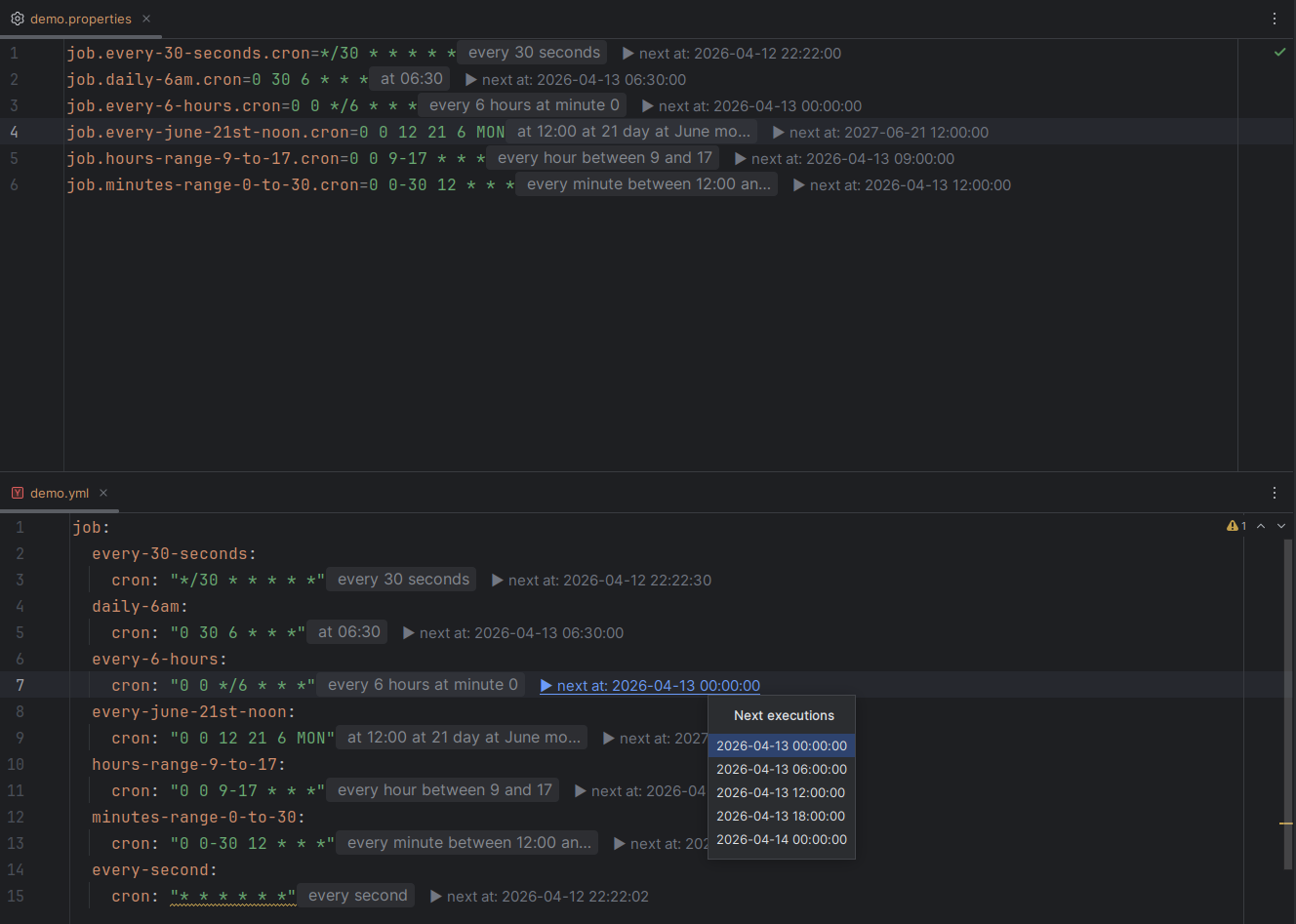Click 'next at: 2026-04-13 06:30:00' hint in yml
Screen dimensions: 1296x924
coord(513,633)
